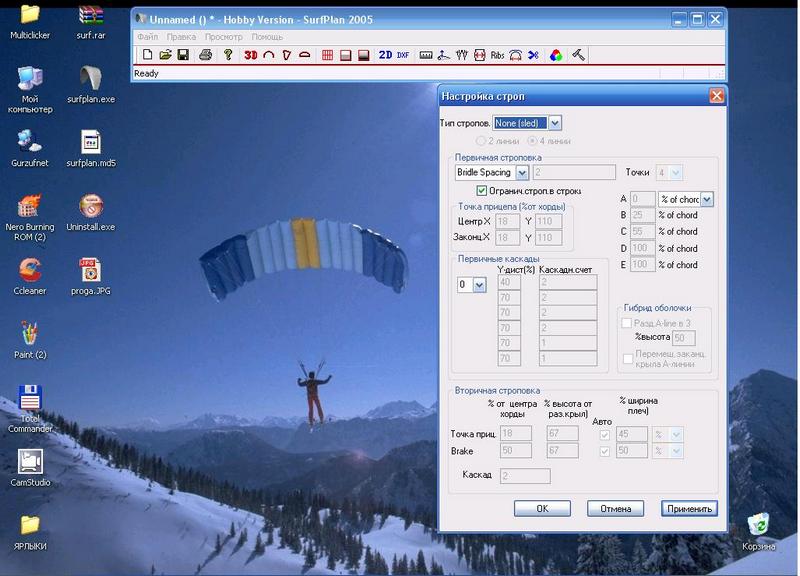
Task: Expand the % of chord dropdown for row A
Action: coord(707,199)
